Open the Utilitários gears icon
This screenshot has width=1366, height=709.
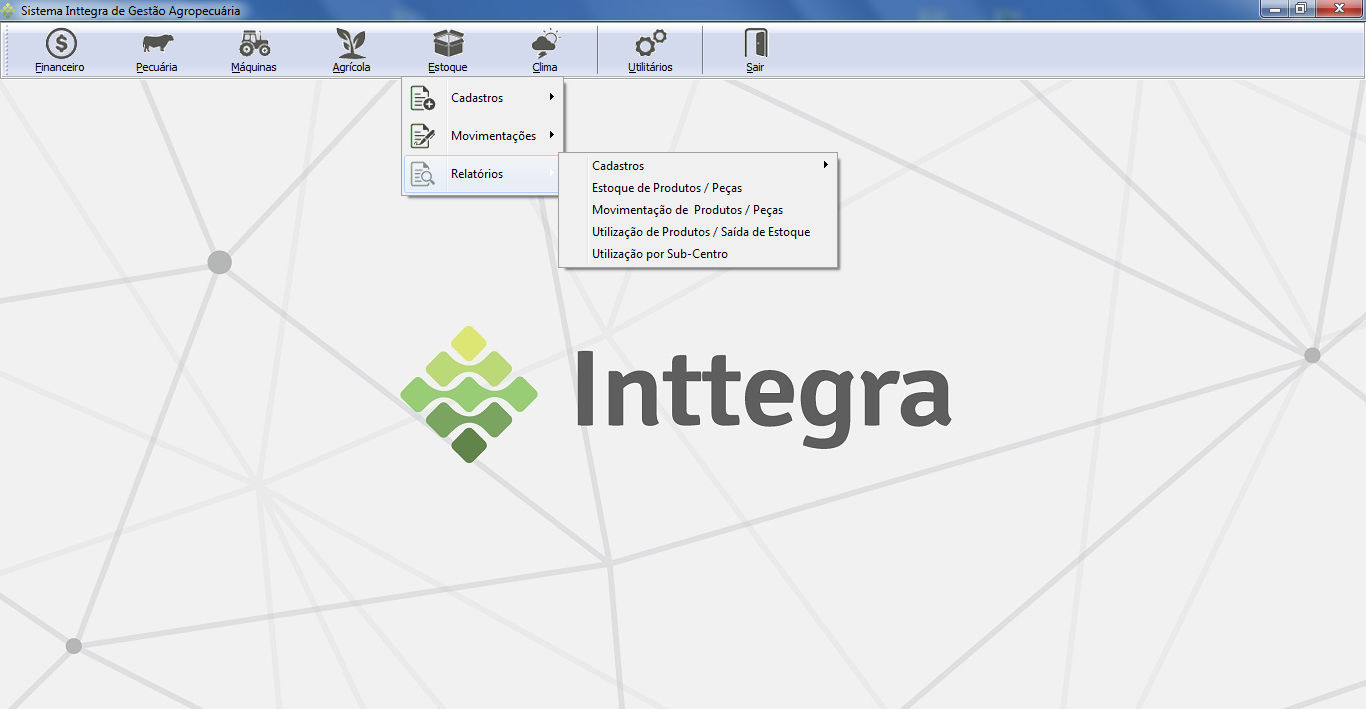tap(651, 44)
